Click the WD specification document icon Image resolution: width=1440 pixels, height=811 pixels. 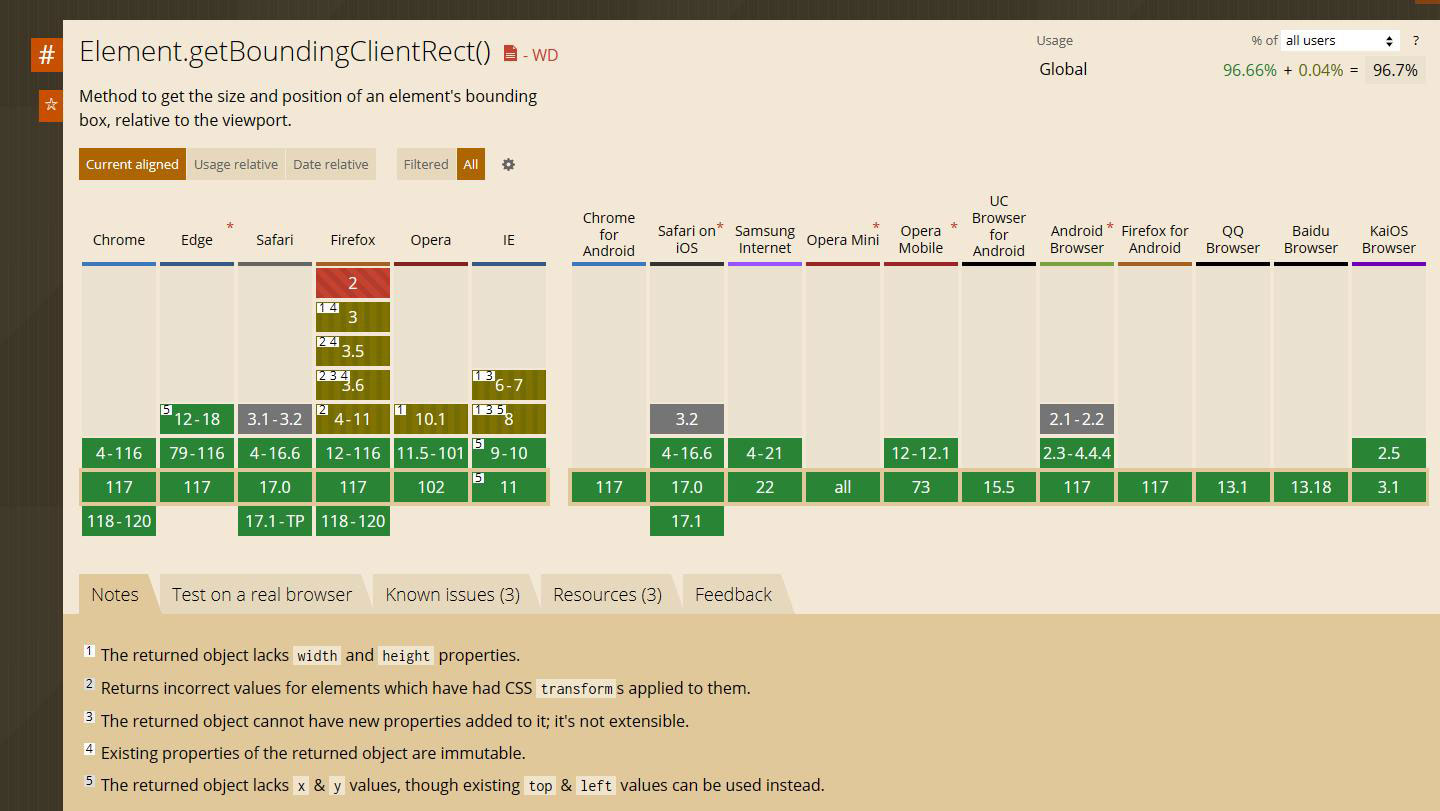[511, 54]
